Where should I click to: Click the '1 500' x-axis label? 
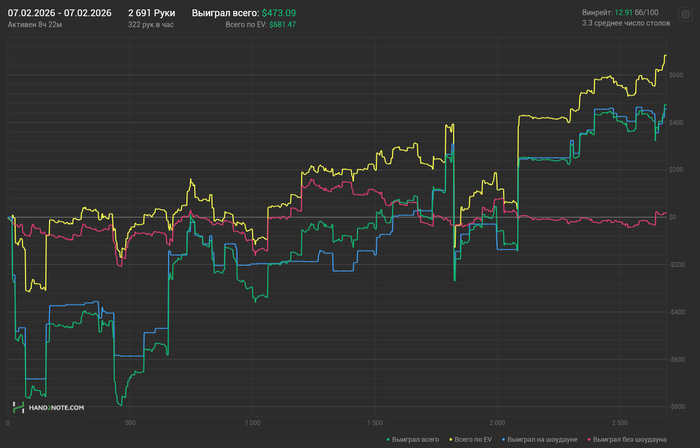click(x=375, y=423)
